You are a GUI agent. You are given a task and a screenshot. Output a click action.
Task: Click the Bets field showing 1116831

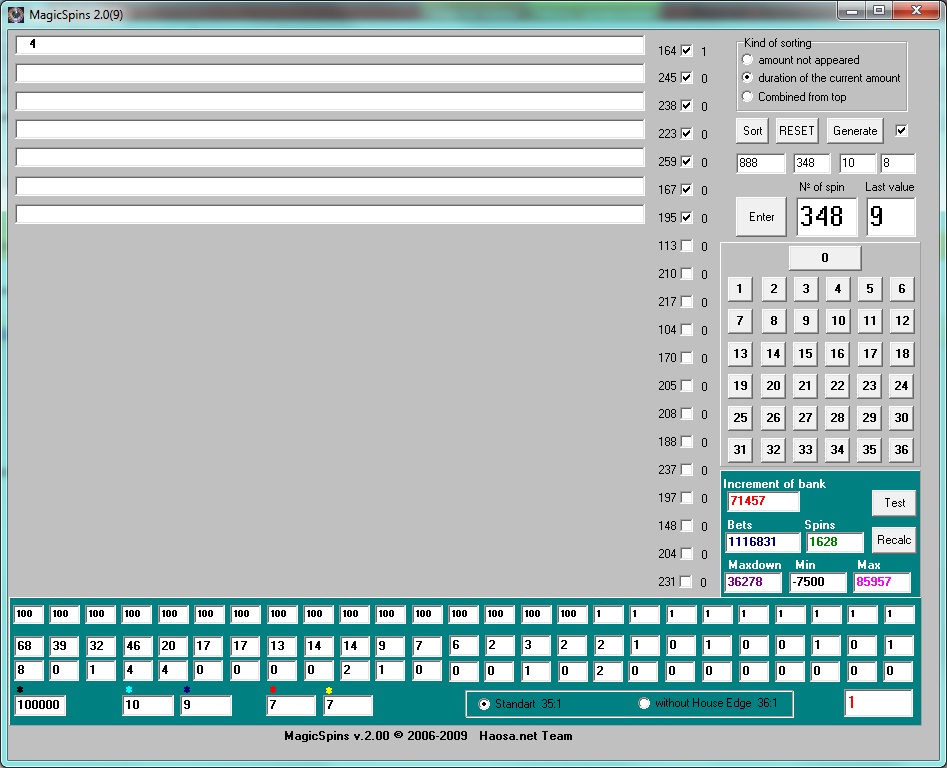click(762, 542)
